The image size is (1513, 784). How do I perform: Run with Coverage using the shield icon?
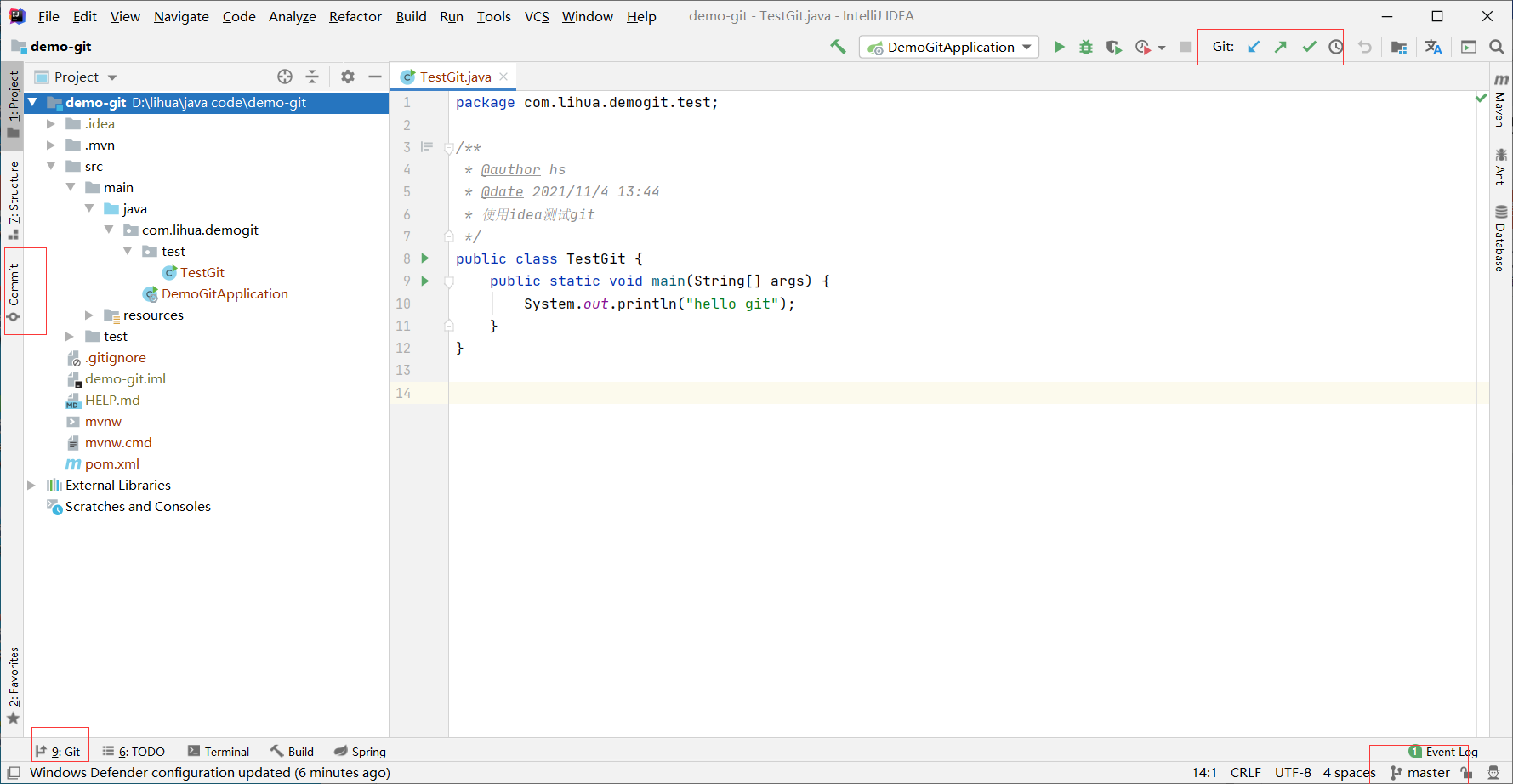[x=1114, y=47]
